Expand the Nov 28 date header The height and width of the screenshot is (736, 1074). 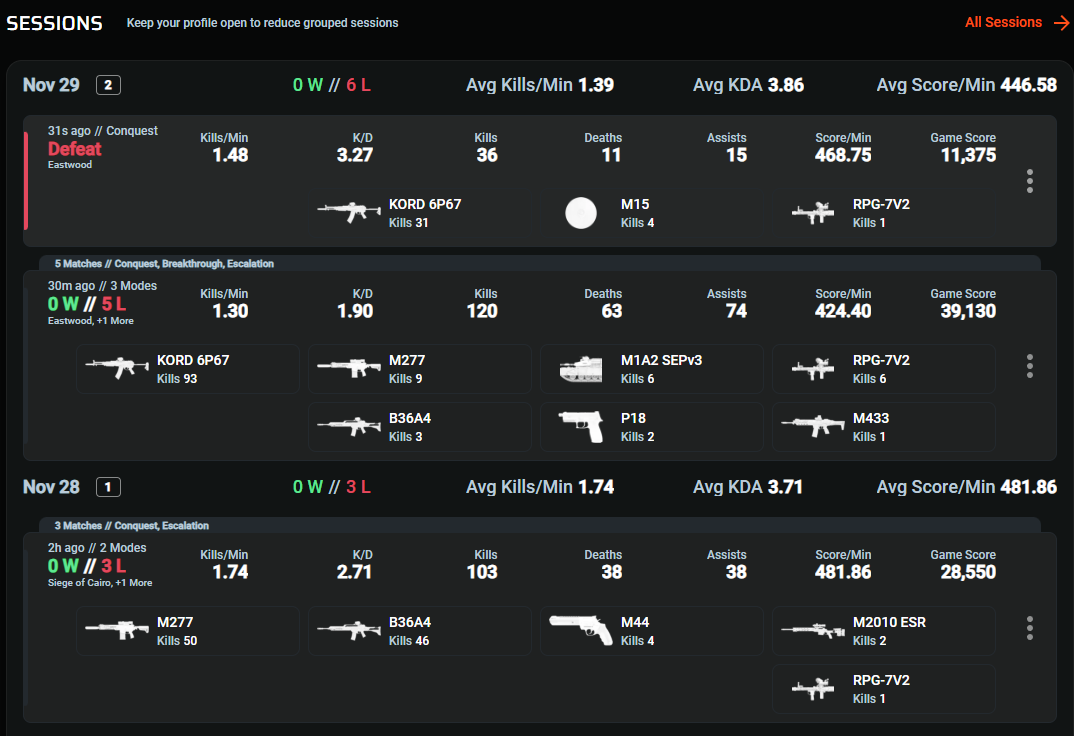(51, 487)
